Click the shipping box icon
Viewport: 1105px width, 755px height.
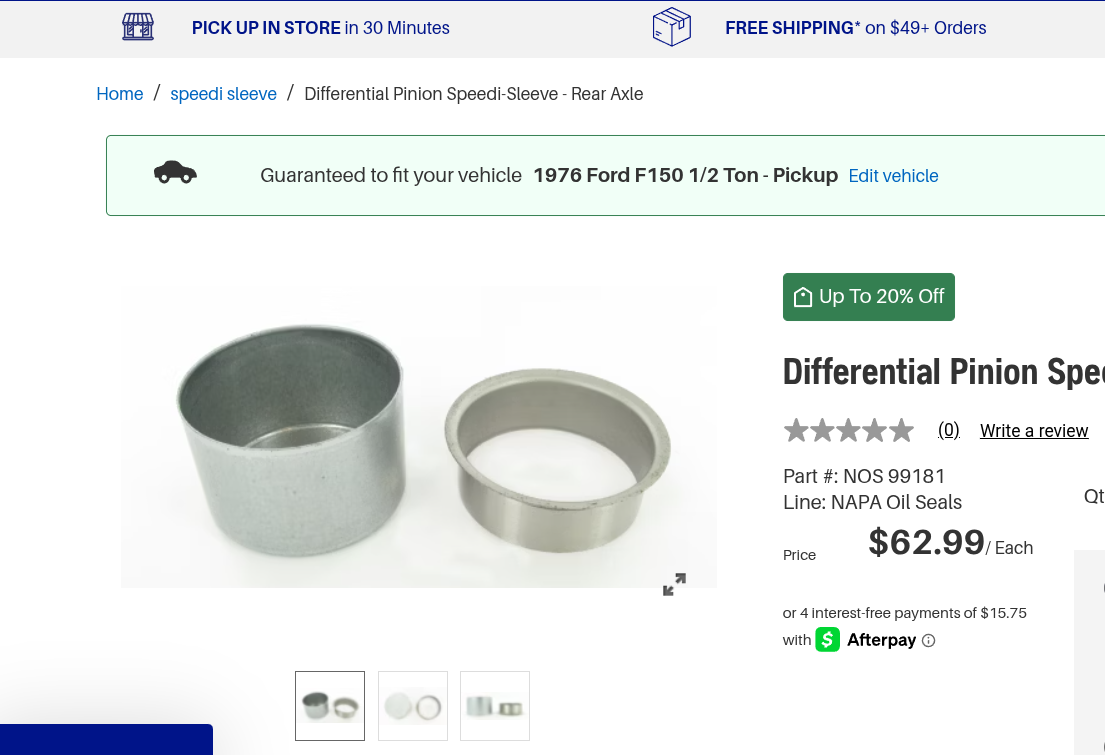(671, 27)
